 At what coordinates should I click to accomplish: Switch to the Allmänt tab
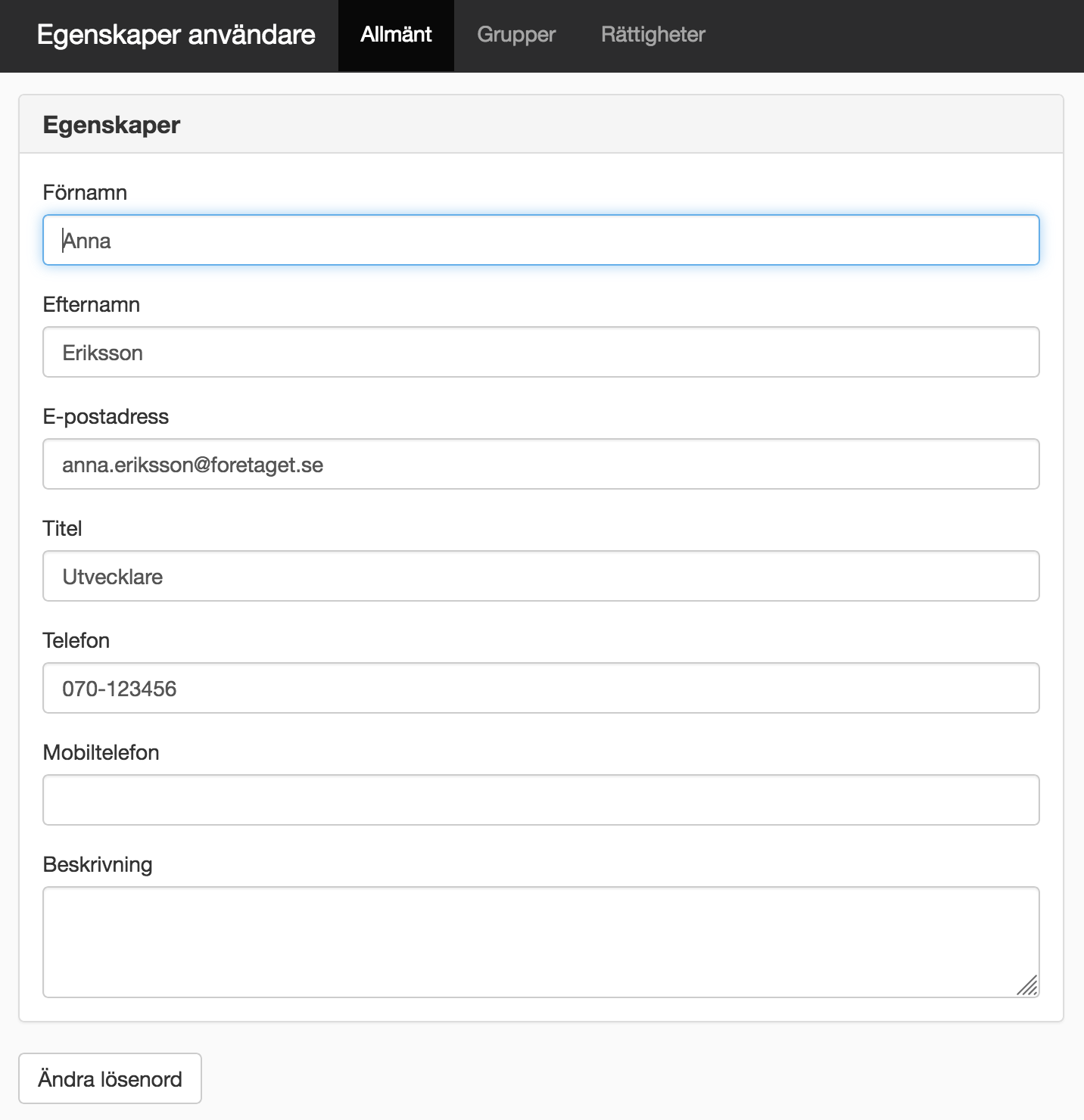coord(396,36)
